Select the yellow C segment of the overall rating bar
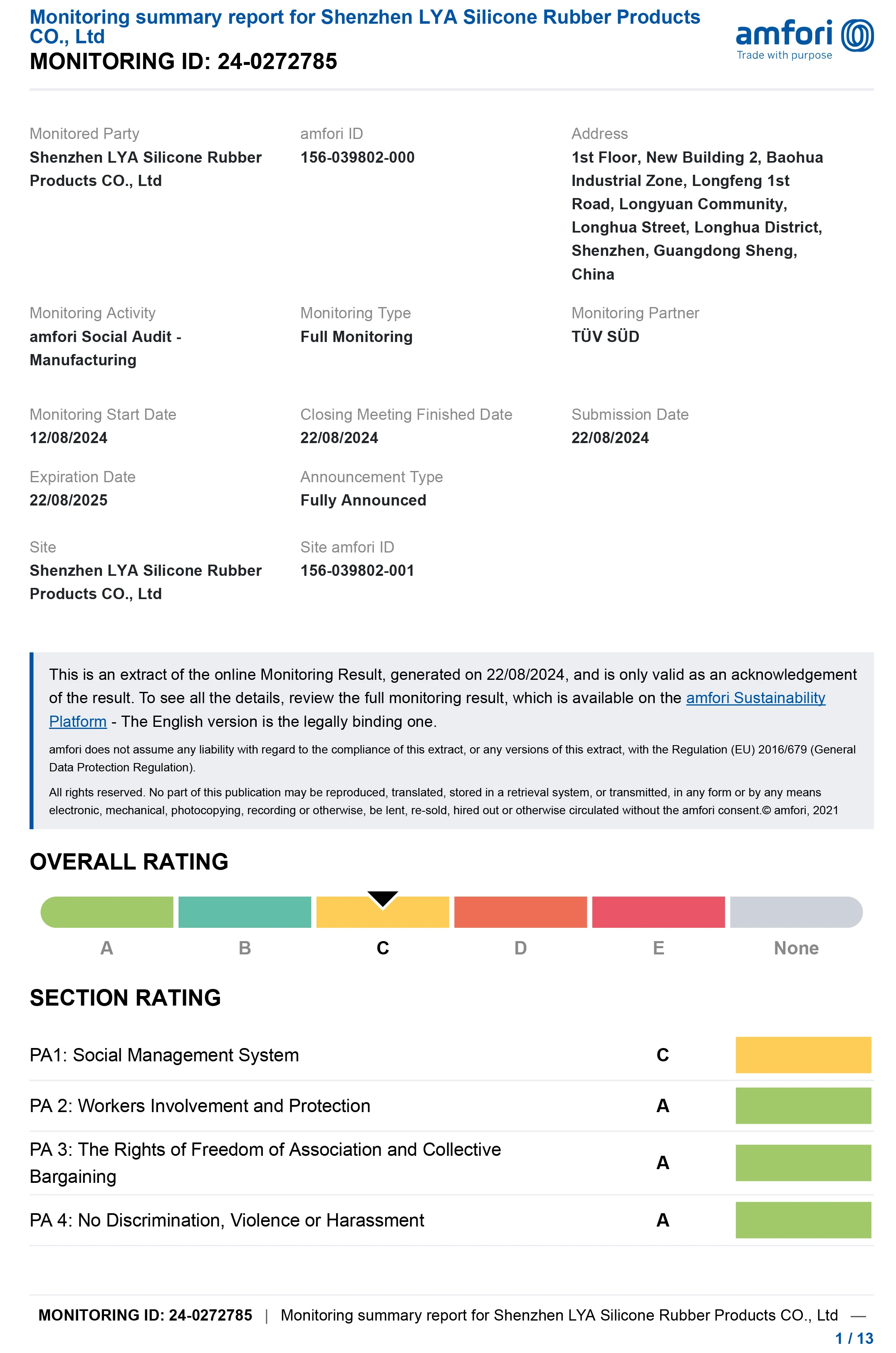 point(382,912)
